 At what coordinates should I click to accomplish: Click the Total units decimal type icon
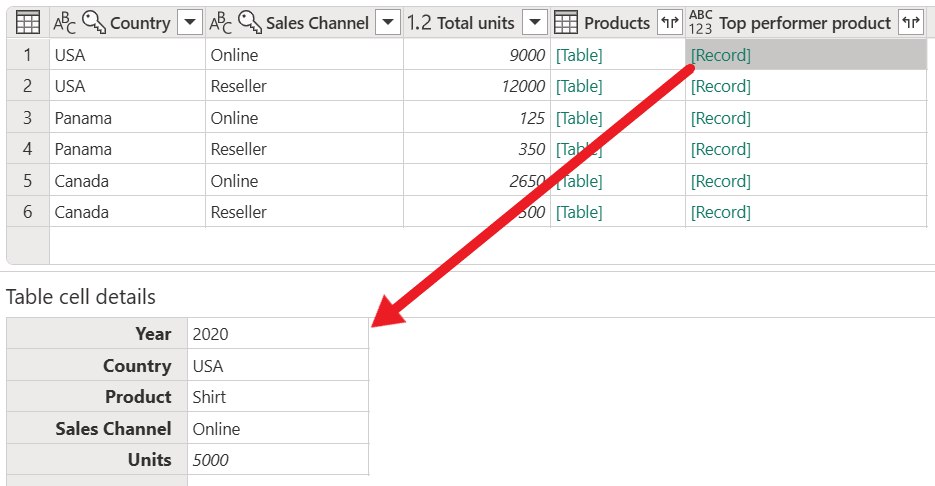(419, 22)
